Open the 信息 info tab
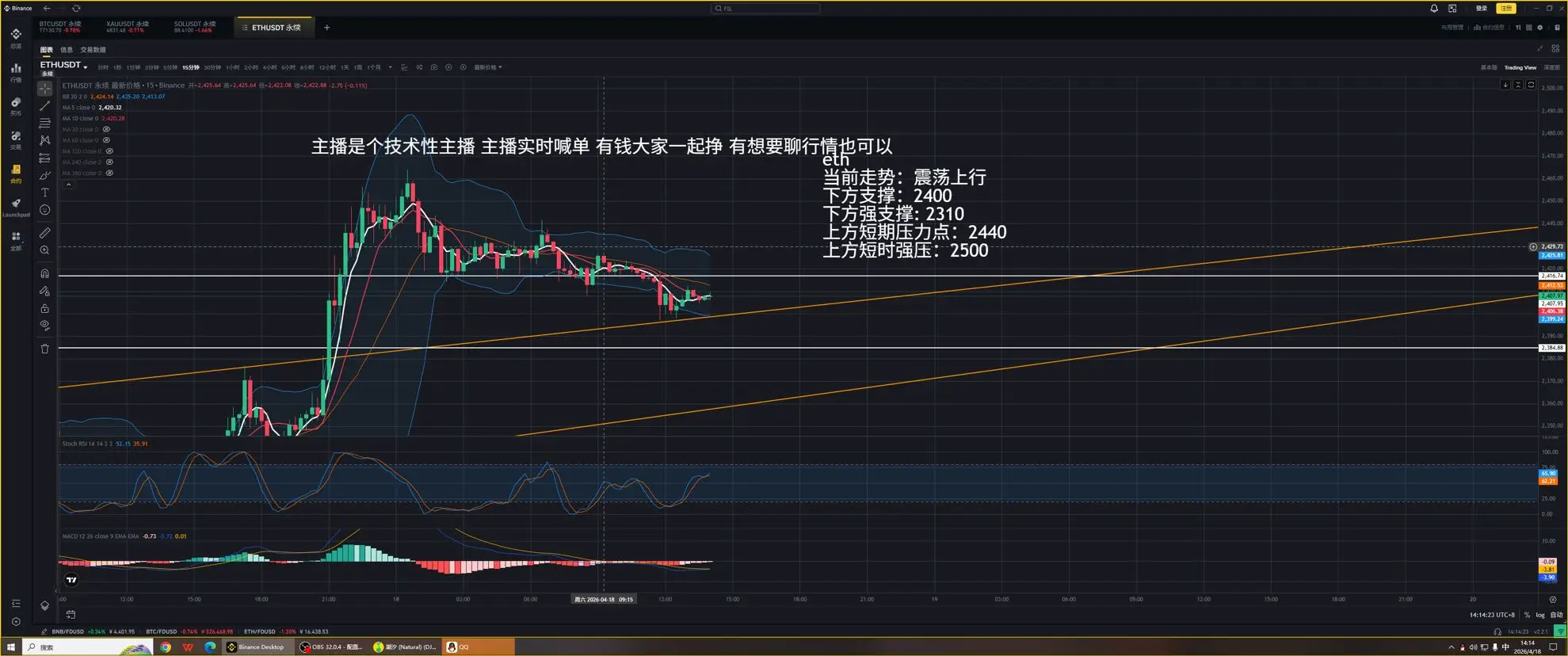1568x656 pixels. pos(67,49)
